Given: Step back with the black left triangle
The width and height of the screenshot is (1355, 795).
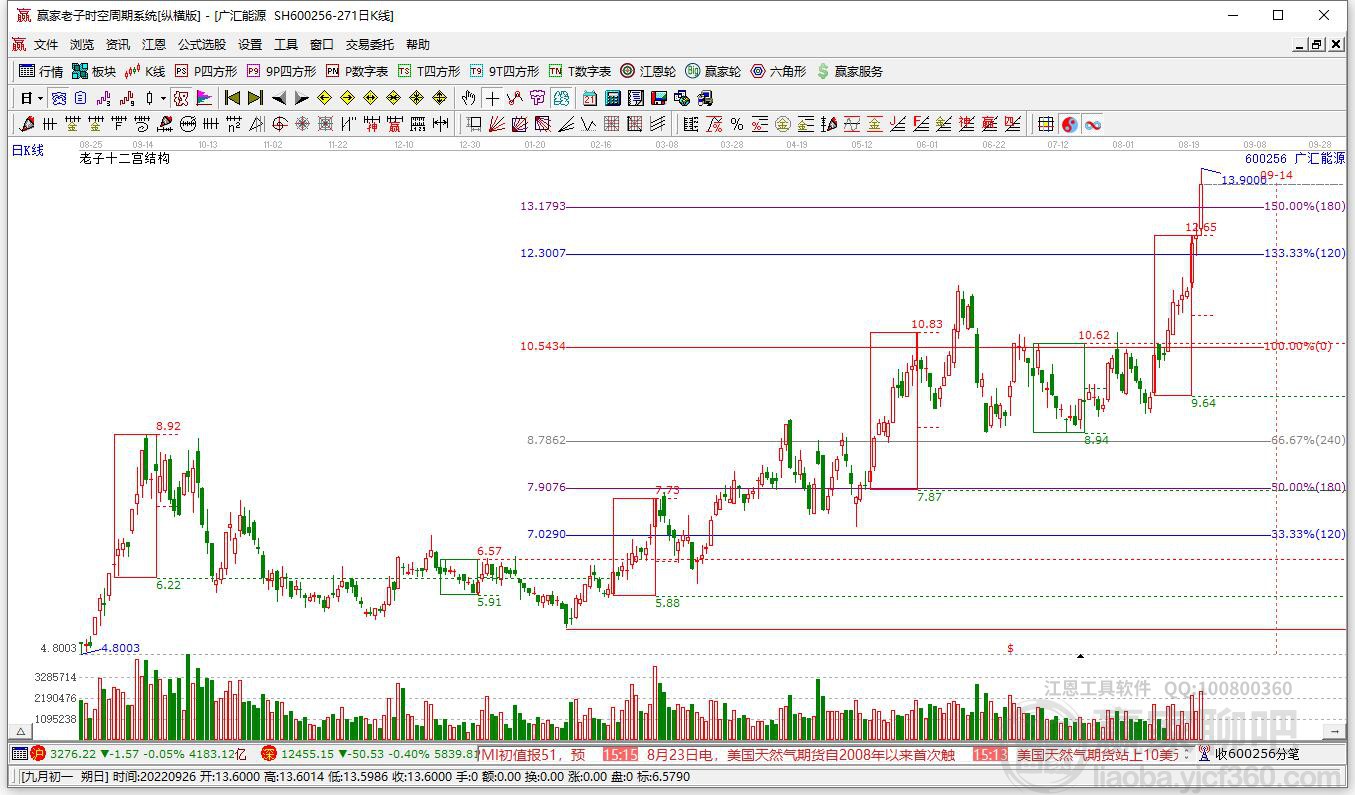Looking at the screenshot, I should pos(279,98).
